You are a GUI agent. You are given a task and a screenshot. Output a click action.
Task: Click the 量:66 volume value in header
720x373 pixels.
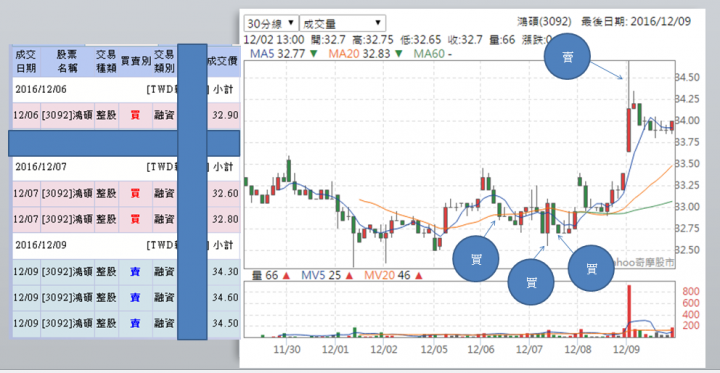(x=502, y=40)
